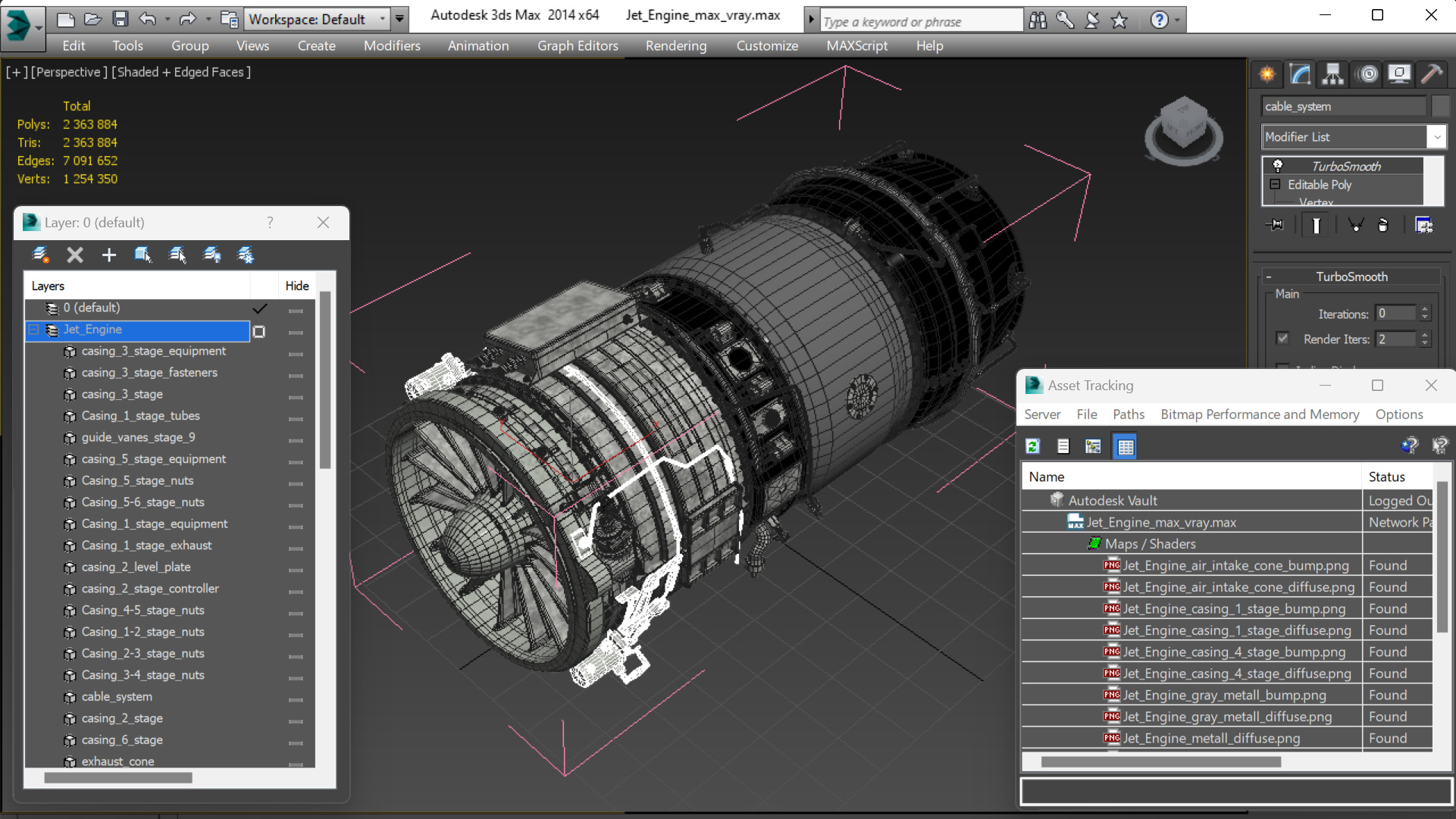This screenshot has height=819, width=1456.
Task: Collapse the Jet_Engine layer tree
Action: pos(33,330)
